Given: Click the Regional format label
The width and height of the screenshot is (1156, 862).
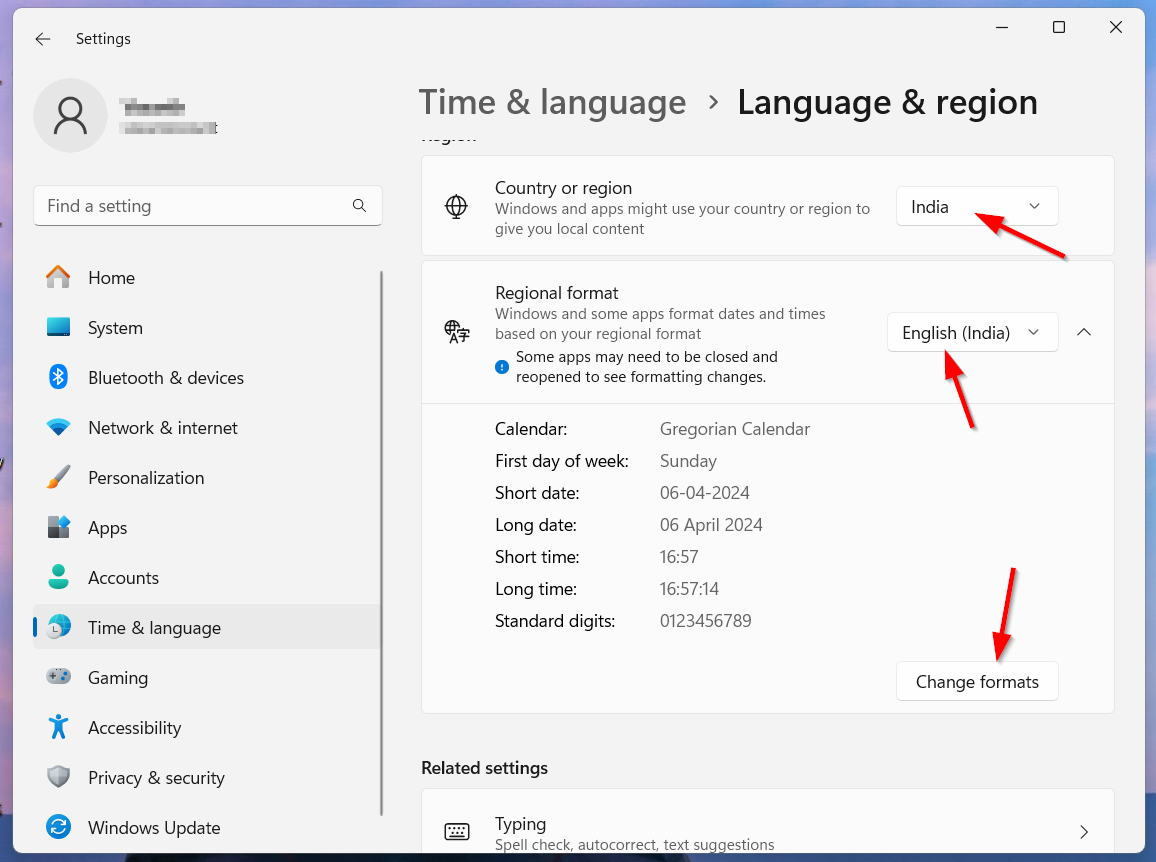Looking at the screenshot, I should pos(557,293).
